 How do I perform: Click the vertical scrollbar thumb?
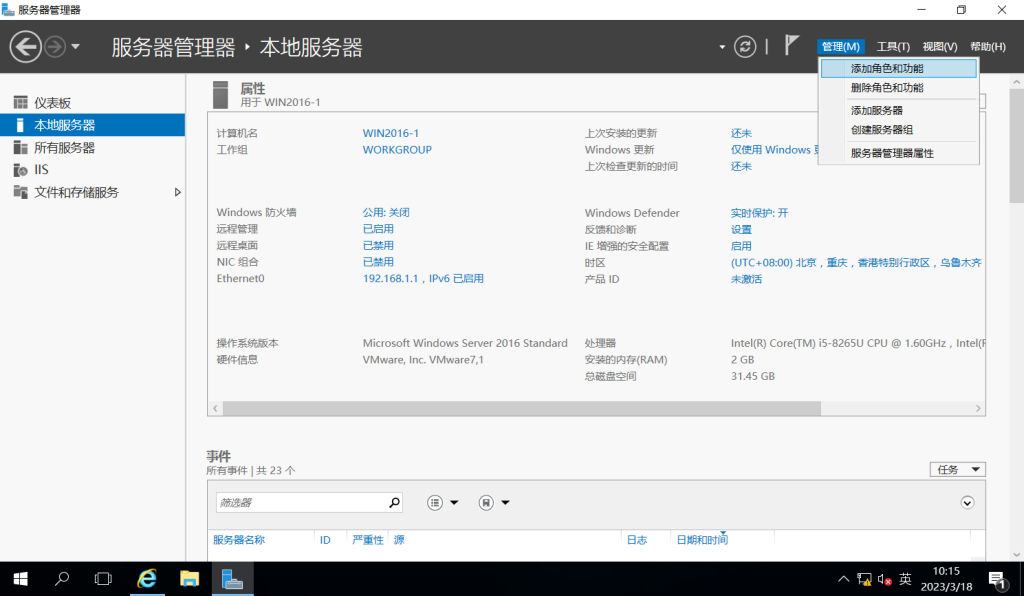[1016, 147]
